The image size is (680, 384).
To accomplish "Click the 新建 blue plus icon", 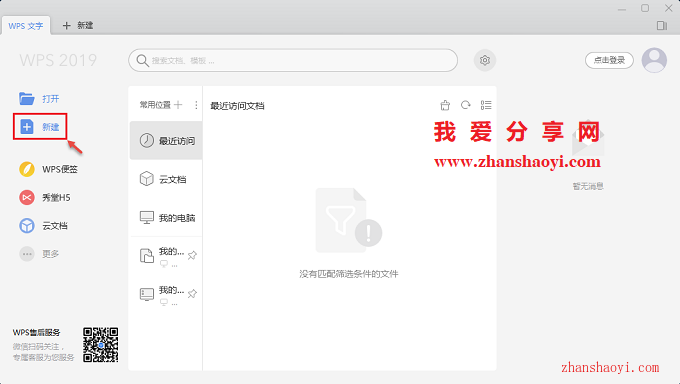I will pos(27,127).
